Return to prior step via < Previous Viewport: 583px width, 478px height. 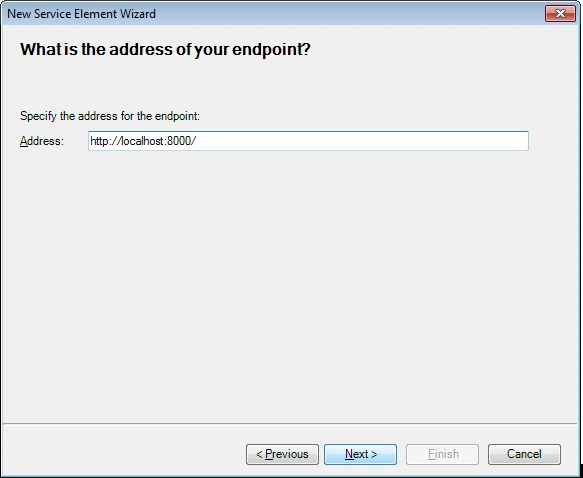tap(282, 454)
